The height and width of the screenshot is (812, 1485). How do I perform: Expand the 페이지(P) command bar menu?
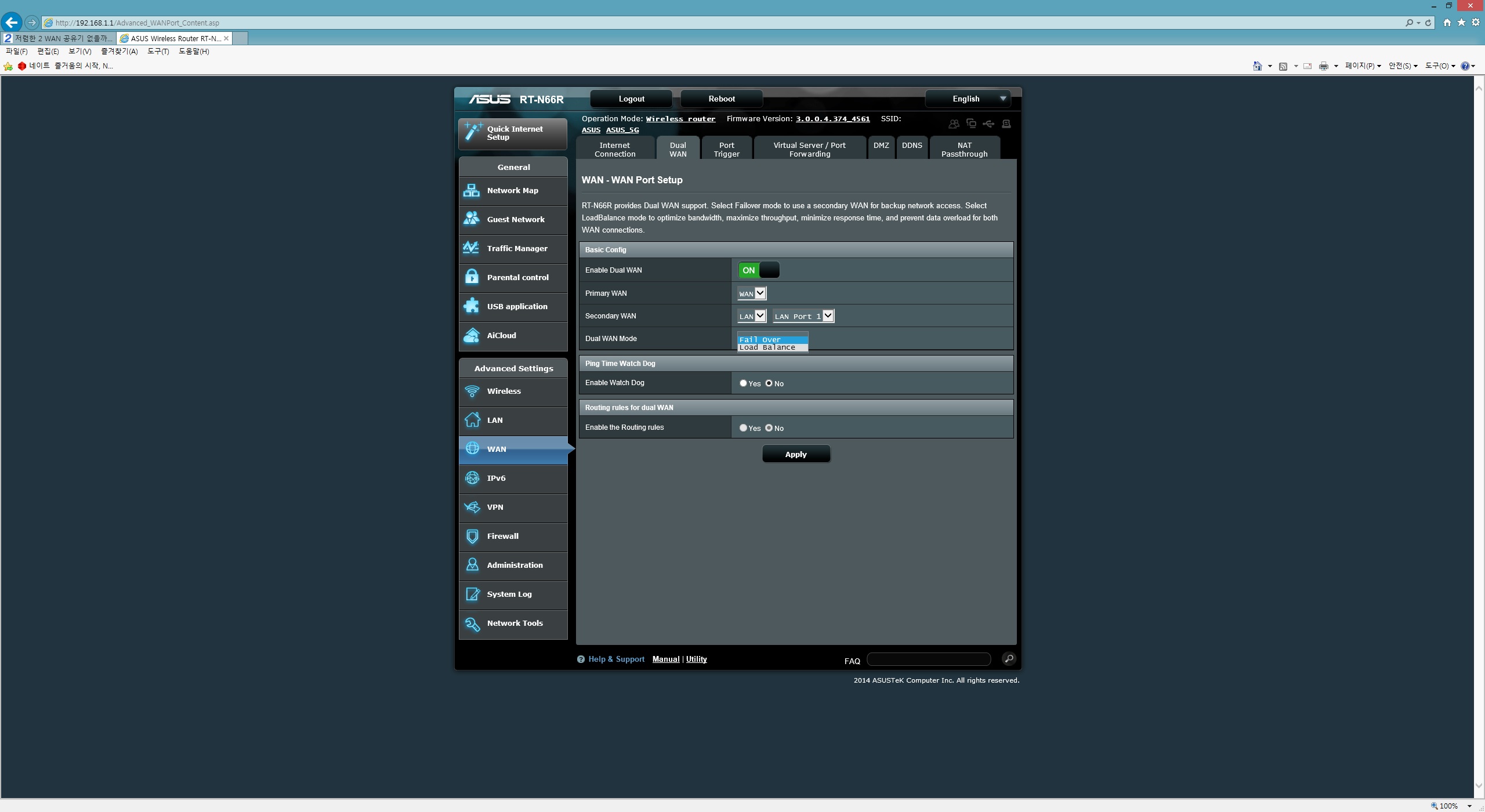1363,66
